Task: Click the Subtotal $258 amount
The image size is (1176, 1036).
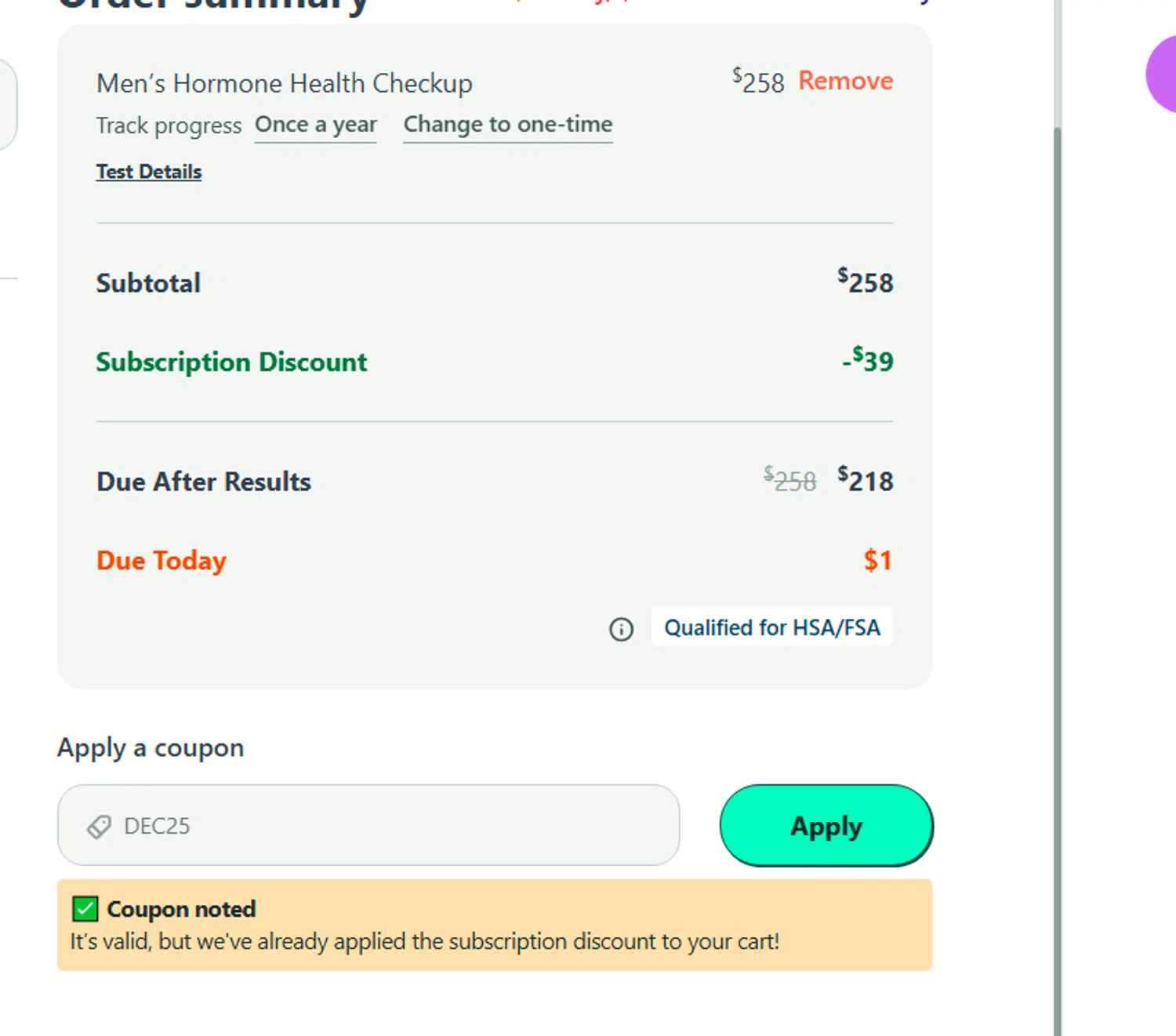Action: tap(865, 282)
